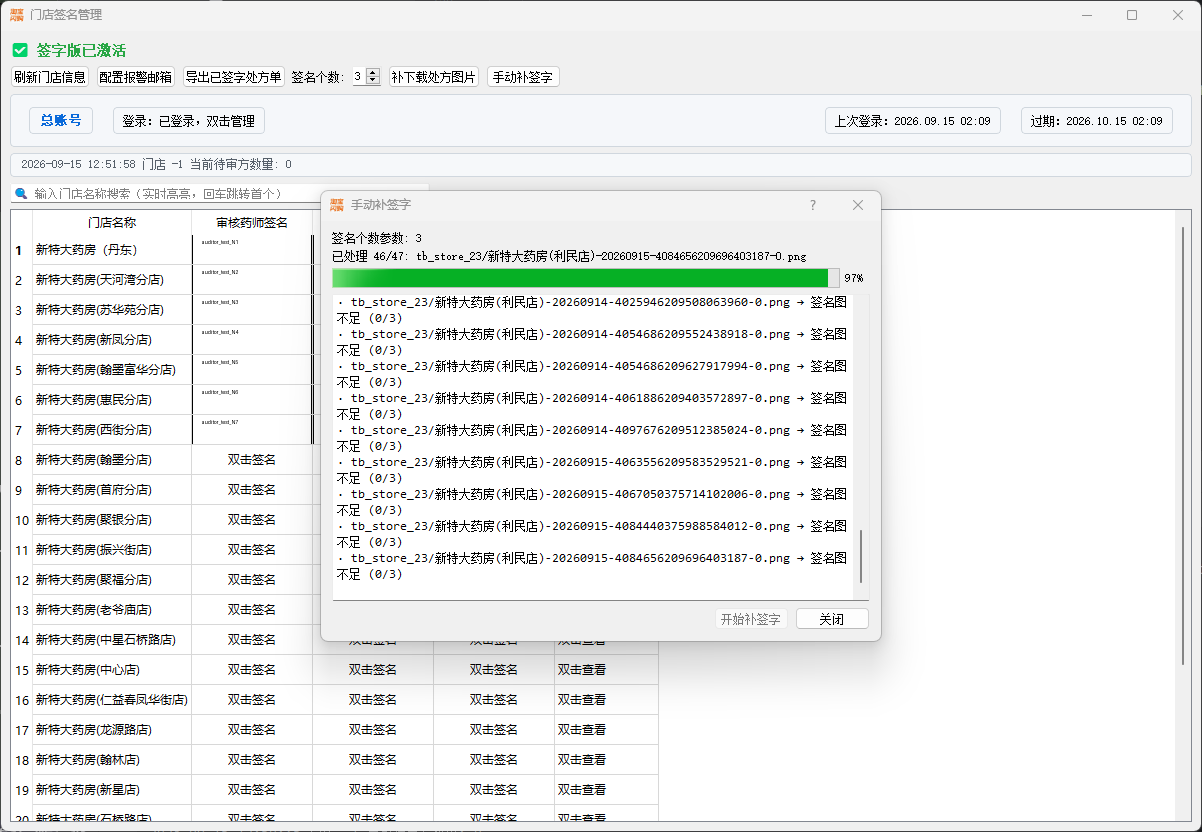
Task: Click 刷新门店信息 to refresh store info
Action: 50,77
